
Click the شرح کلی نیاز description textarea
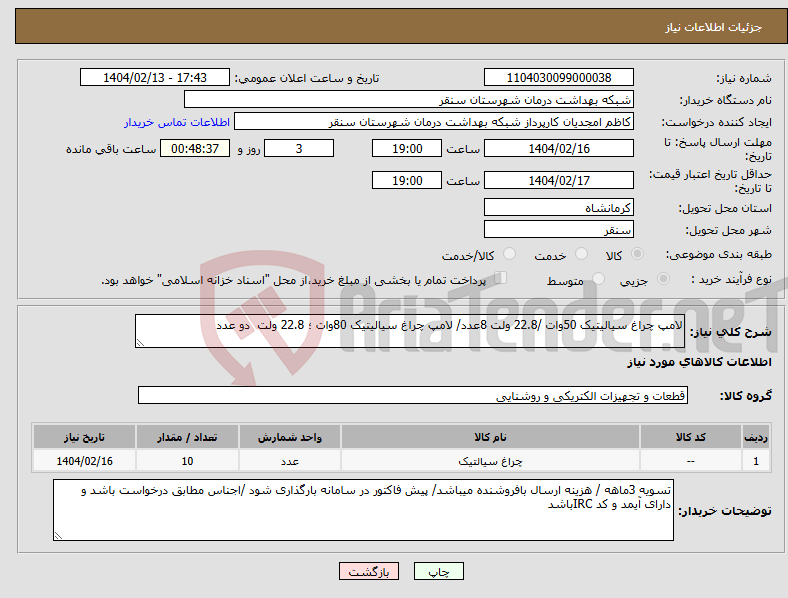pyautogui.click(x=410, y=331)
